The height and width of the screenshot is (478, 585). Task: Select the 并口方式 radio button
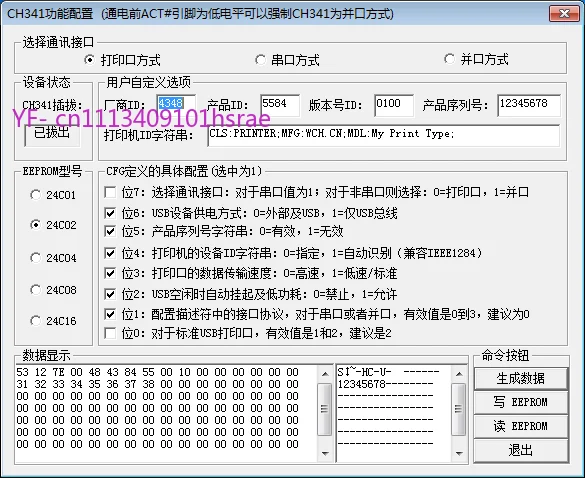tap(450, 59)
